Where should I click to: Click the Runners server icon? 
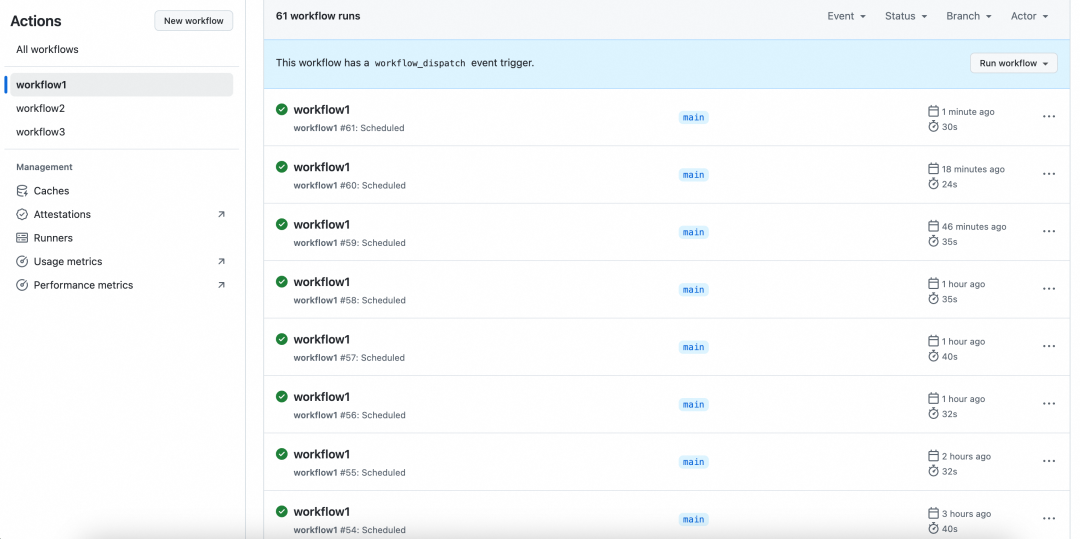point(22,238)
